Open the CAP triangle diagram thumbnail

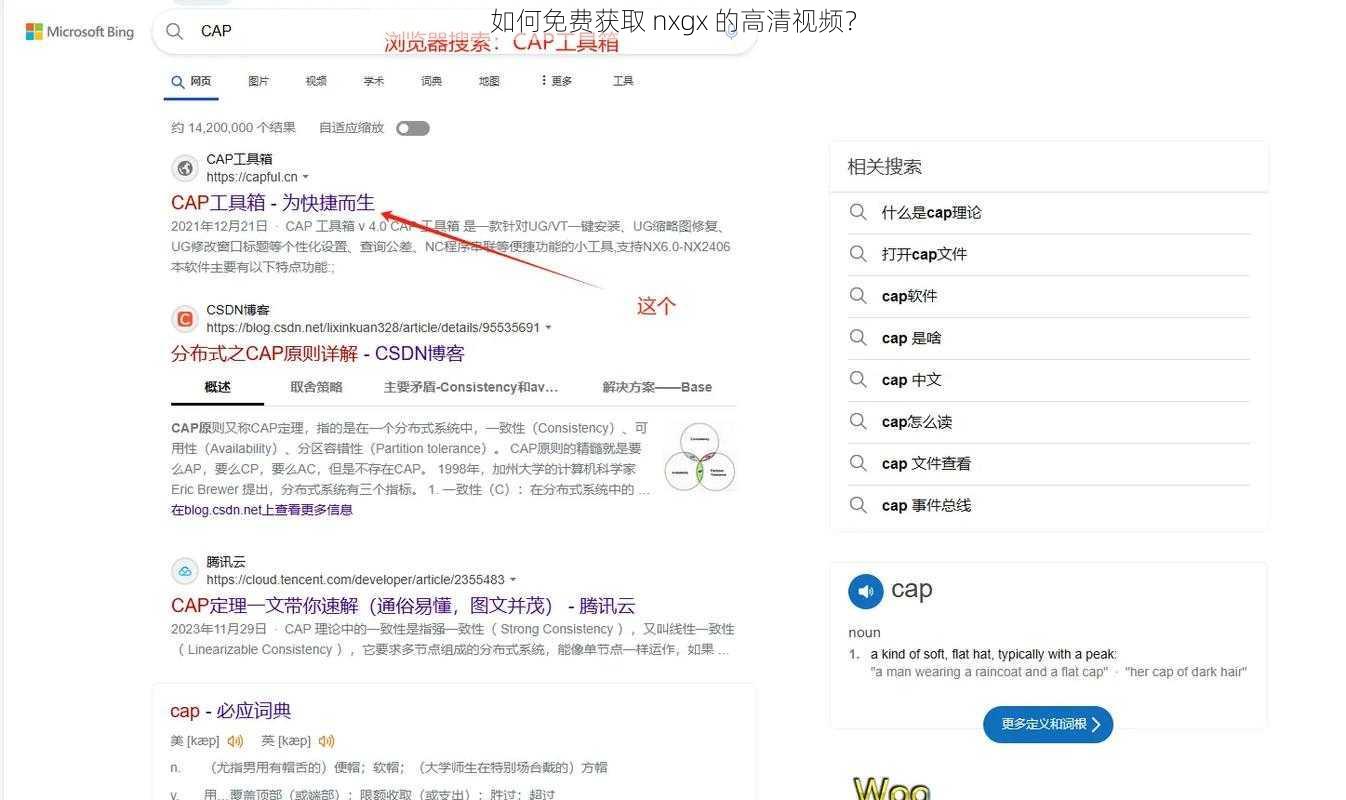(x=700, y=456)
